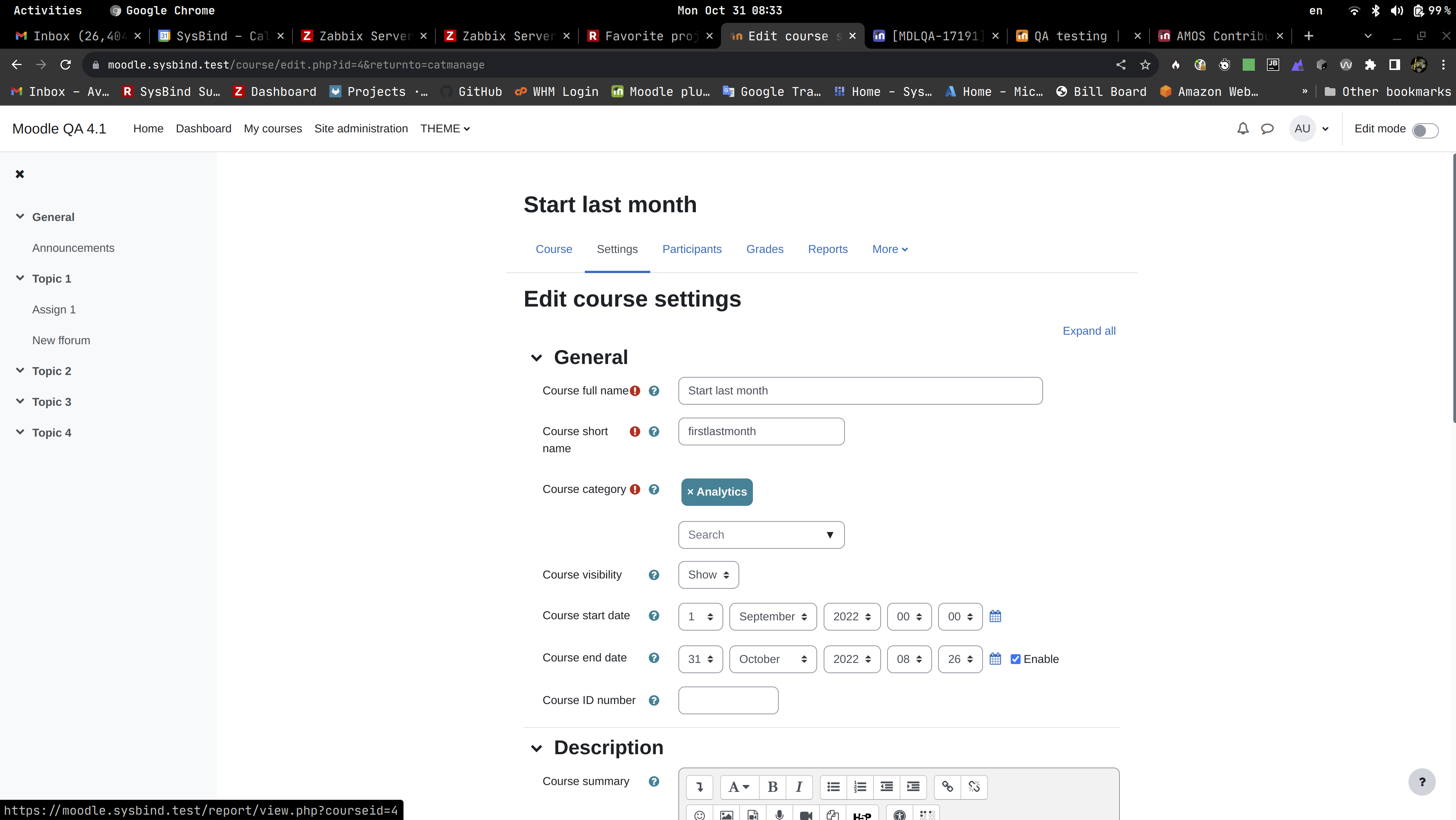
Task: Open the end date hour 08 dropdown
Action: (x=909, y=659)
